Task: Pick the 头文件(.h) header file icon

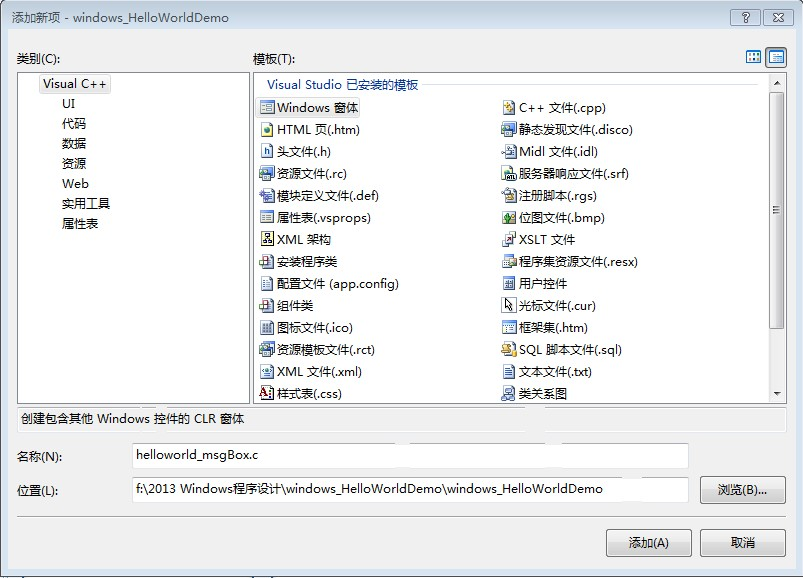Action: tap(267, 152)
